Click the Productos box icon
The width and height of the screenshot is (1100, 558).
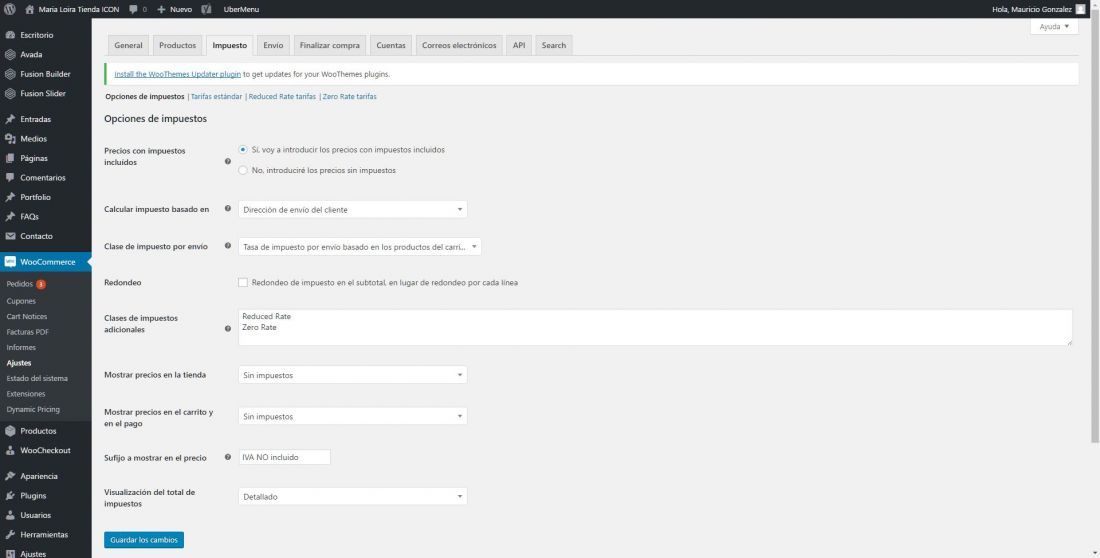[10, 431]
